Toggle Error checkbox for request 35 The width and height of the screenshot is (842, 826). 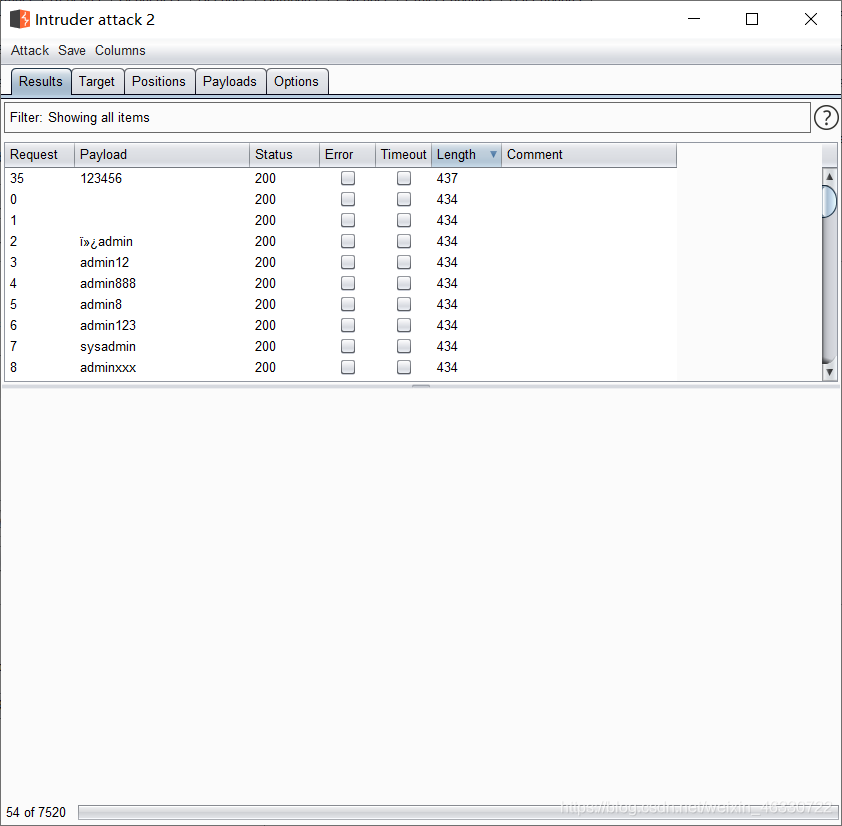(x=348, y=178)
